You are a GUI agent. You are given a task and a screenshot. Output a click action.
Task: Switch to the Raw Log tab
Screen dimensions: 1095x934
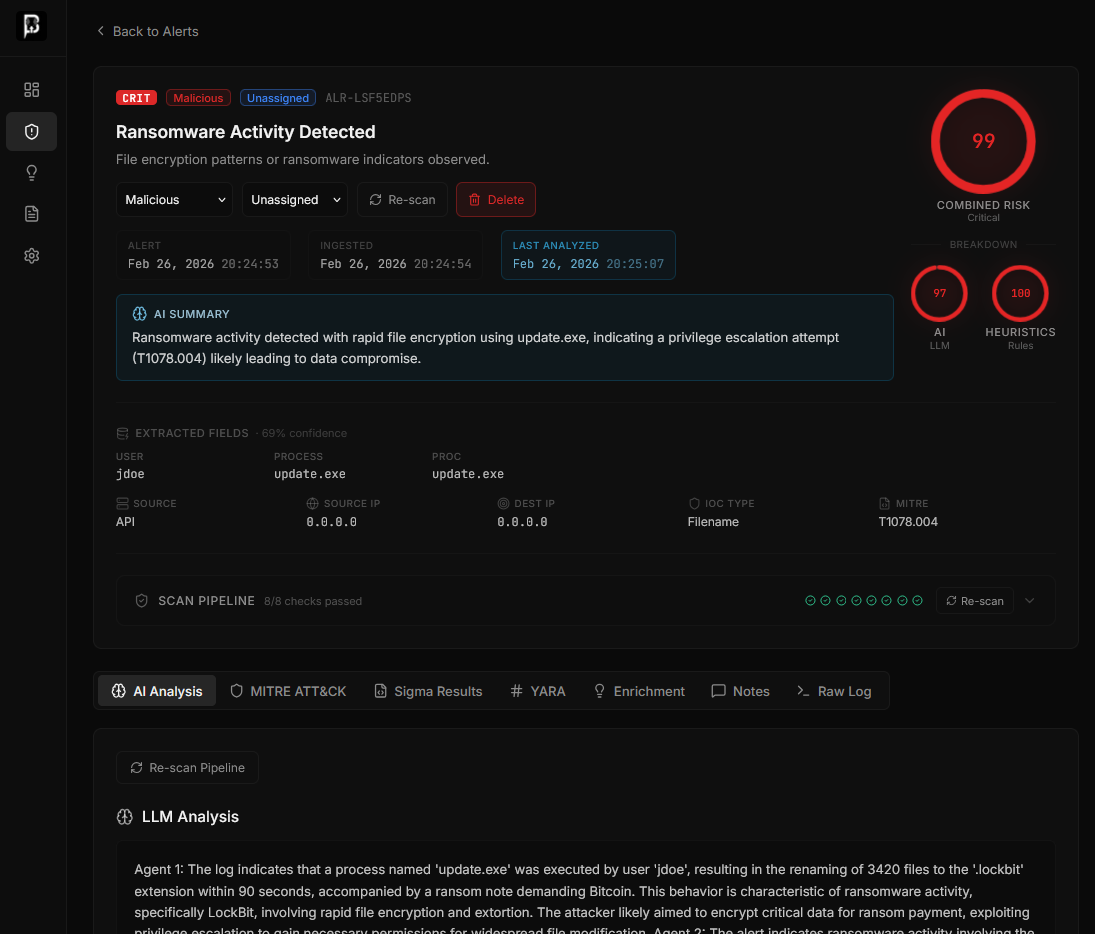point(834,691)
